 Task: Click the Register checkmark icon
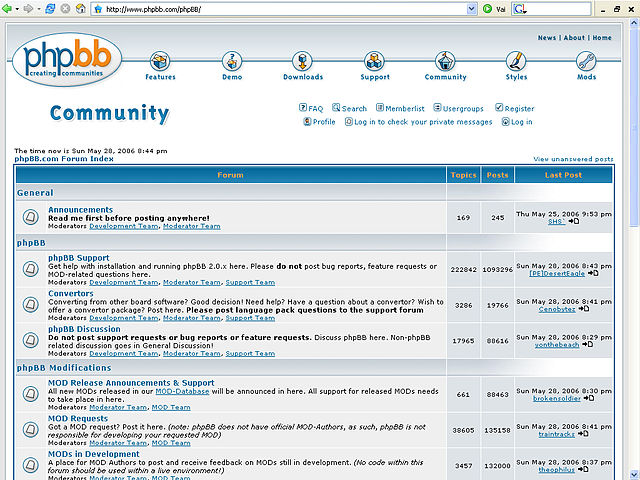[x=499, y=107]
